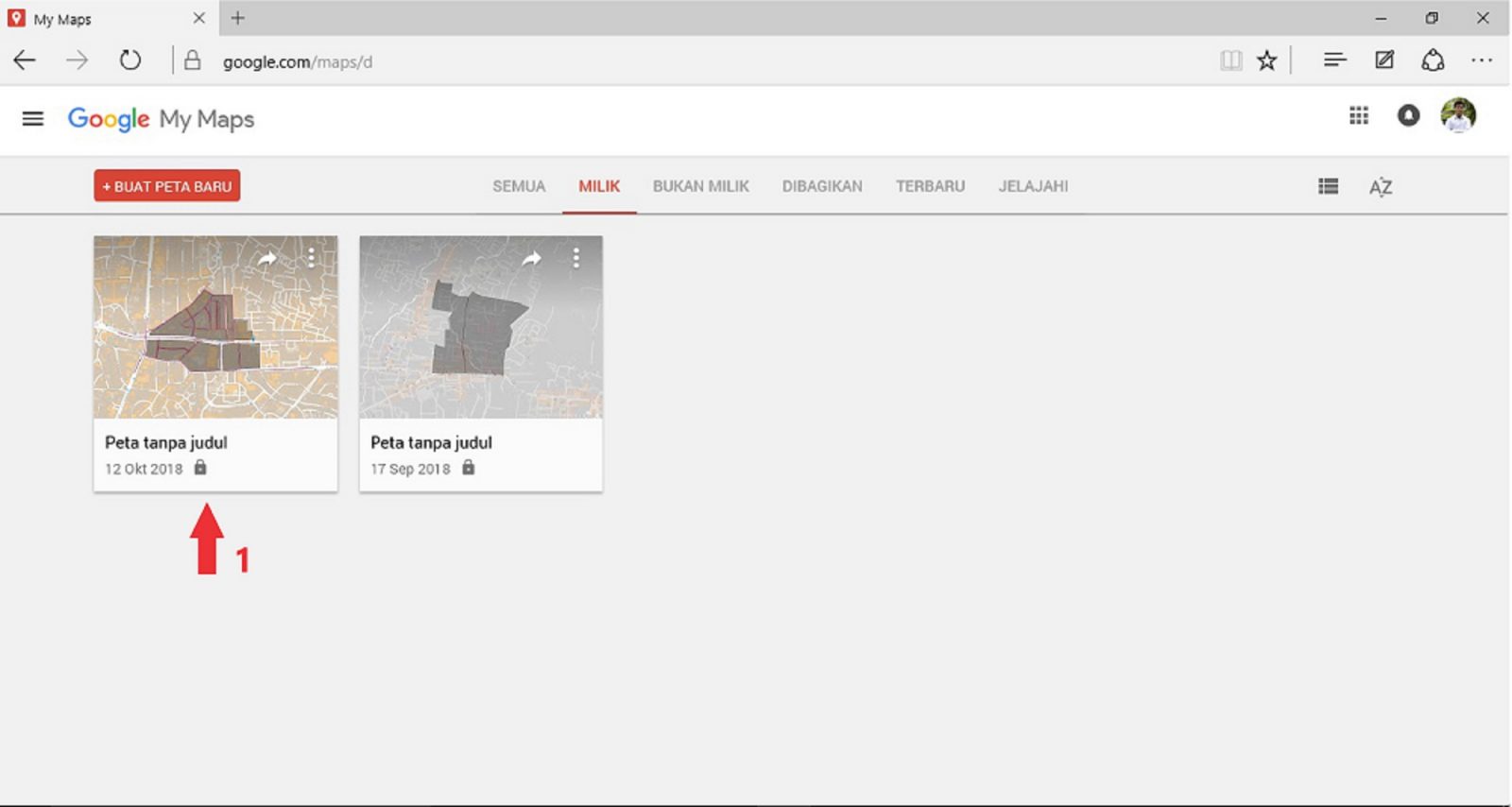Open the Google apps grid
The height and width of the screenshot is (807, 1512).
point(1359,115)
